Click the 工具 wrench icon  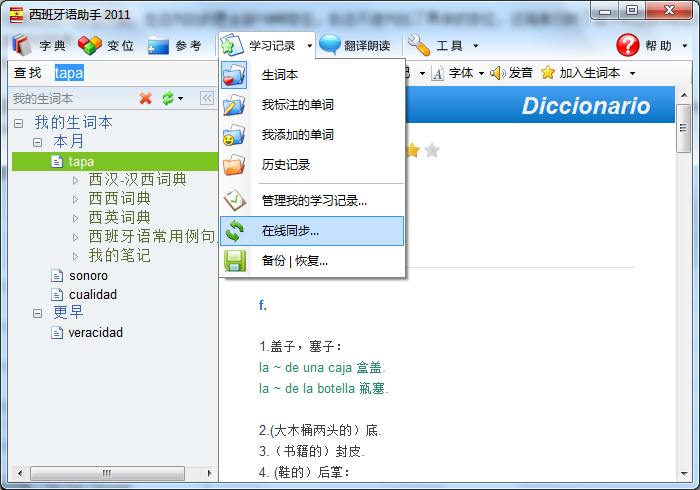coord(419,45)
